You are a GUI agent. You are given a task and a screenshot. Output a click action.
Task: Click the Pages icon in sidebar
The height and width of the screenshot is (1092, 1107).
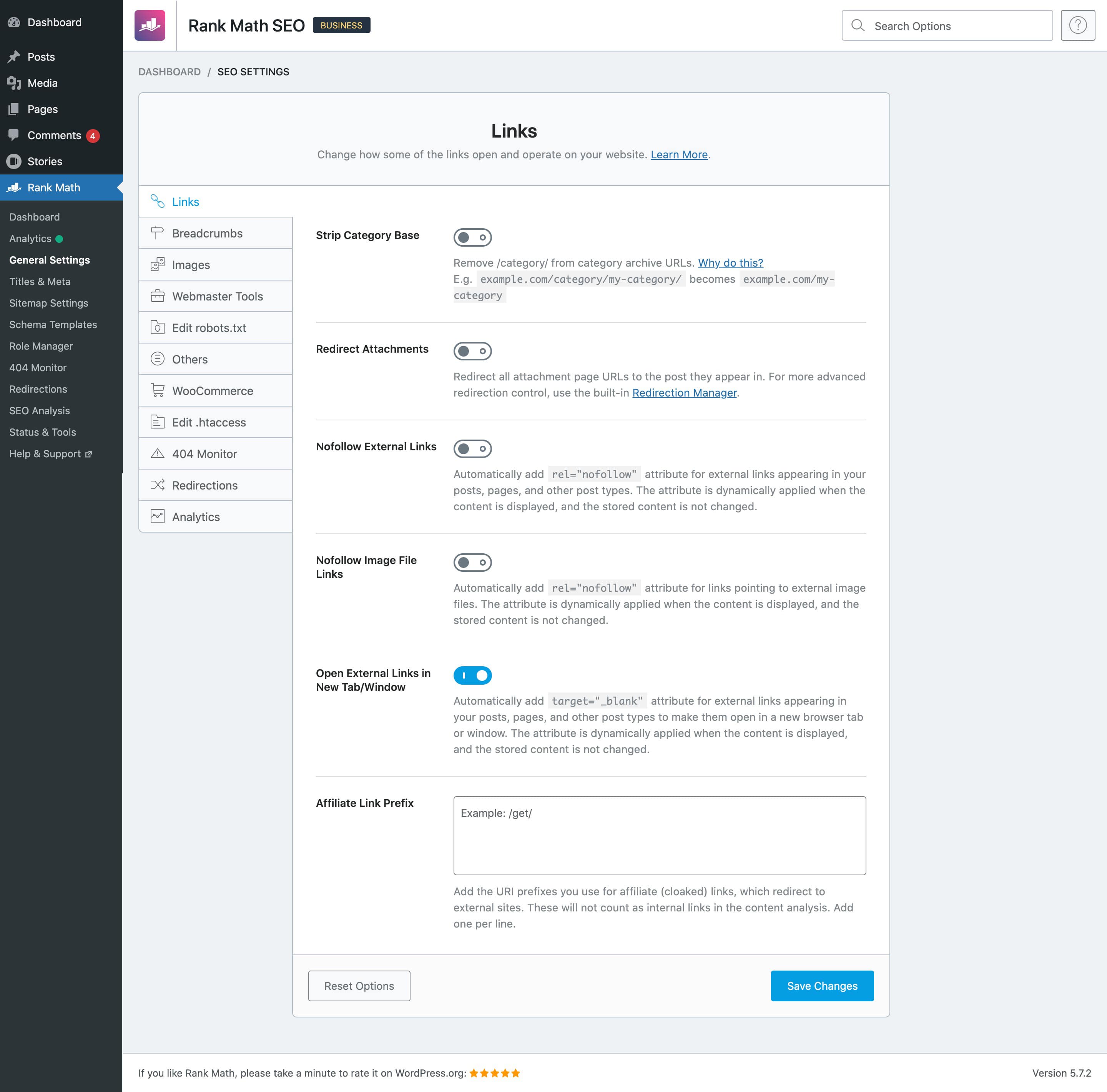point(14,109)
